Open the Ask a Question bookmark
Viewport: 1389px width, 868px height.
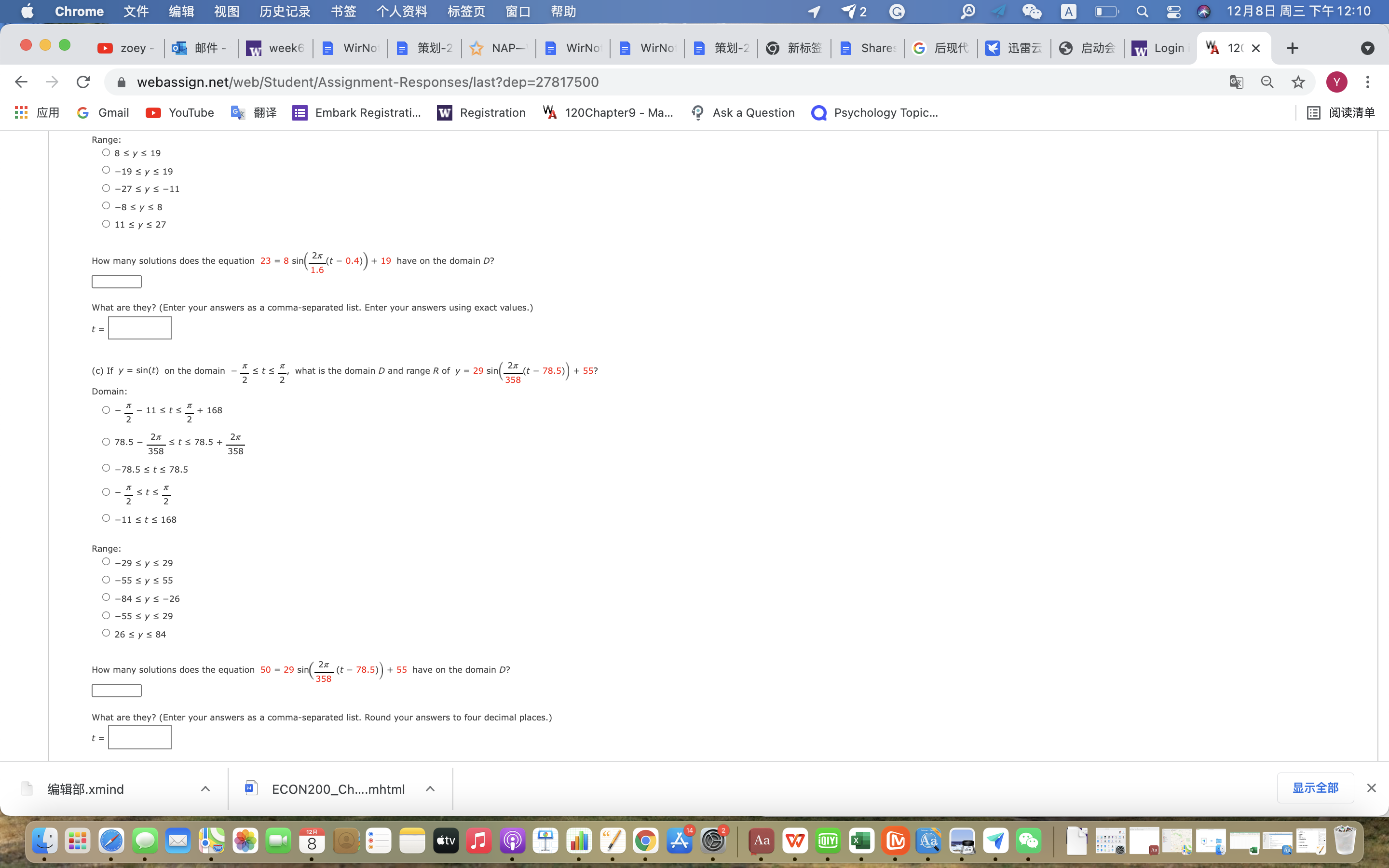tap(742, 112)
